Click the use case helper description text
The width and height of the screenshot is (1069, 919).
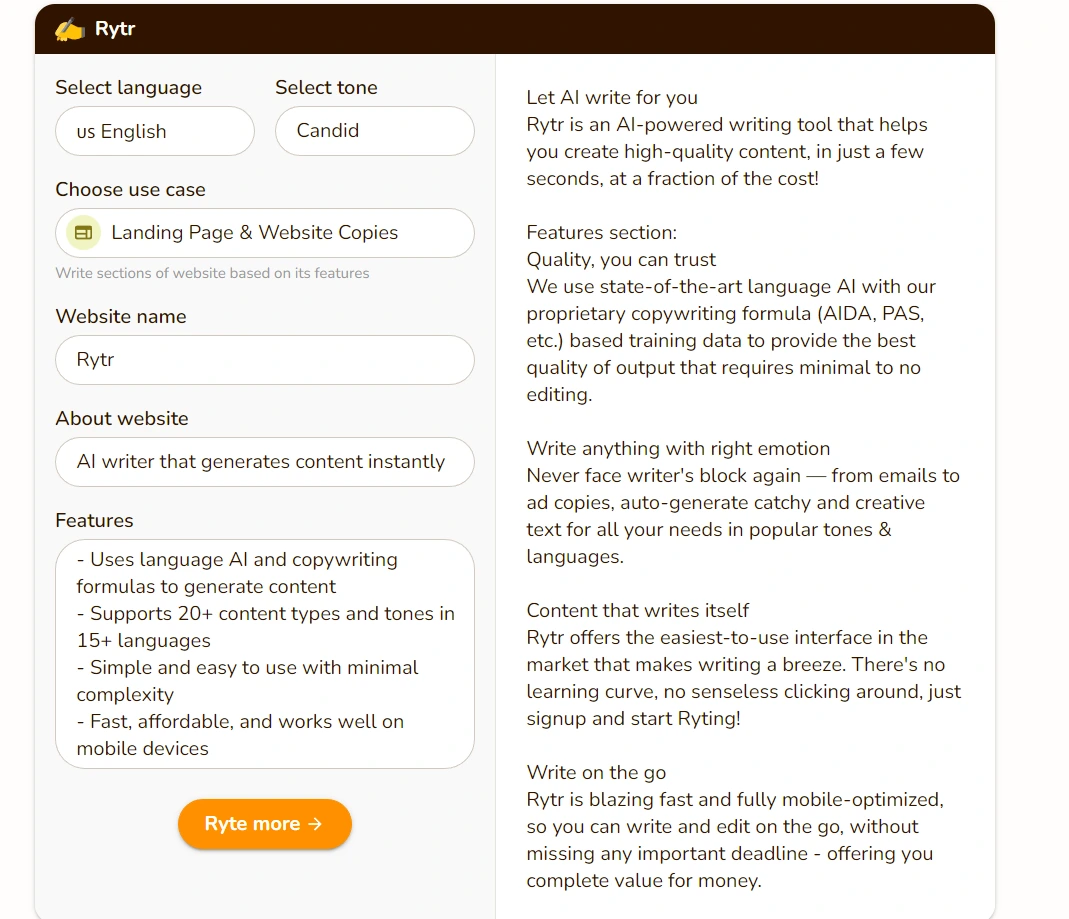point(212,273)
